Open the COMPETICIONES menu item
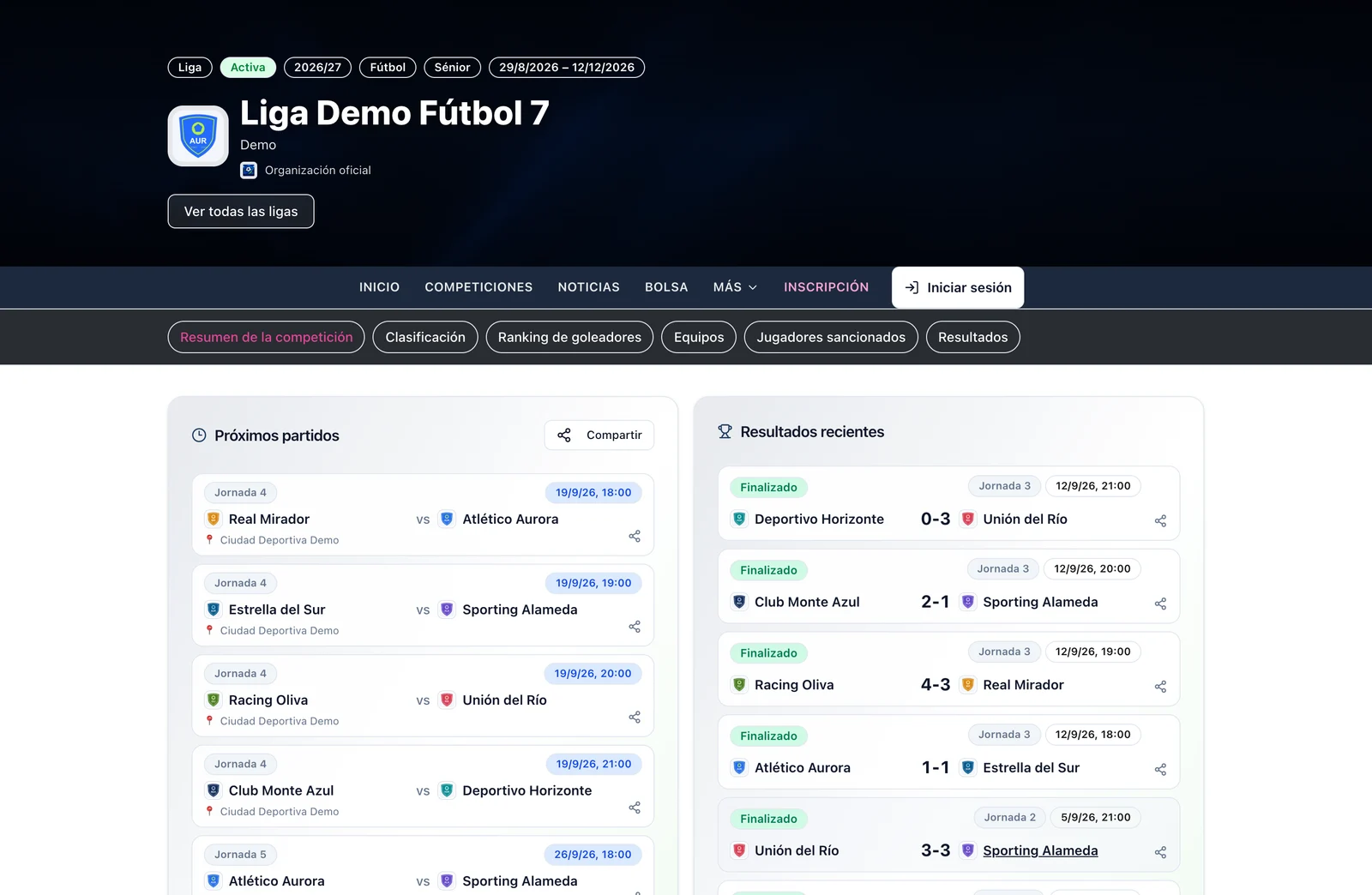The image size is (1372, 895). click(x=478, y=287)
